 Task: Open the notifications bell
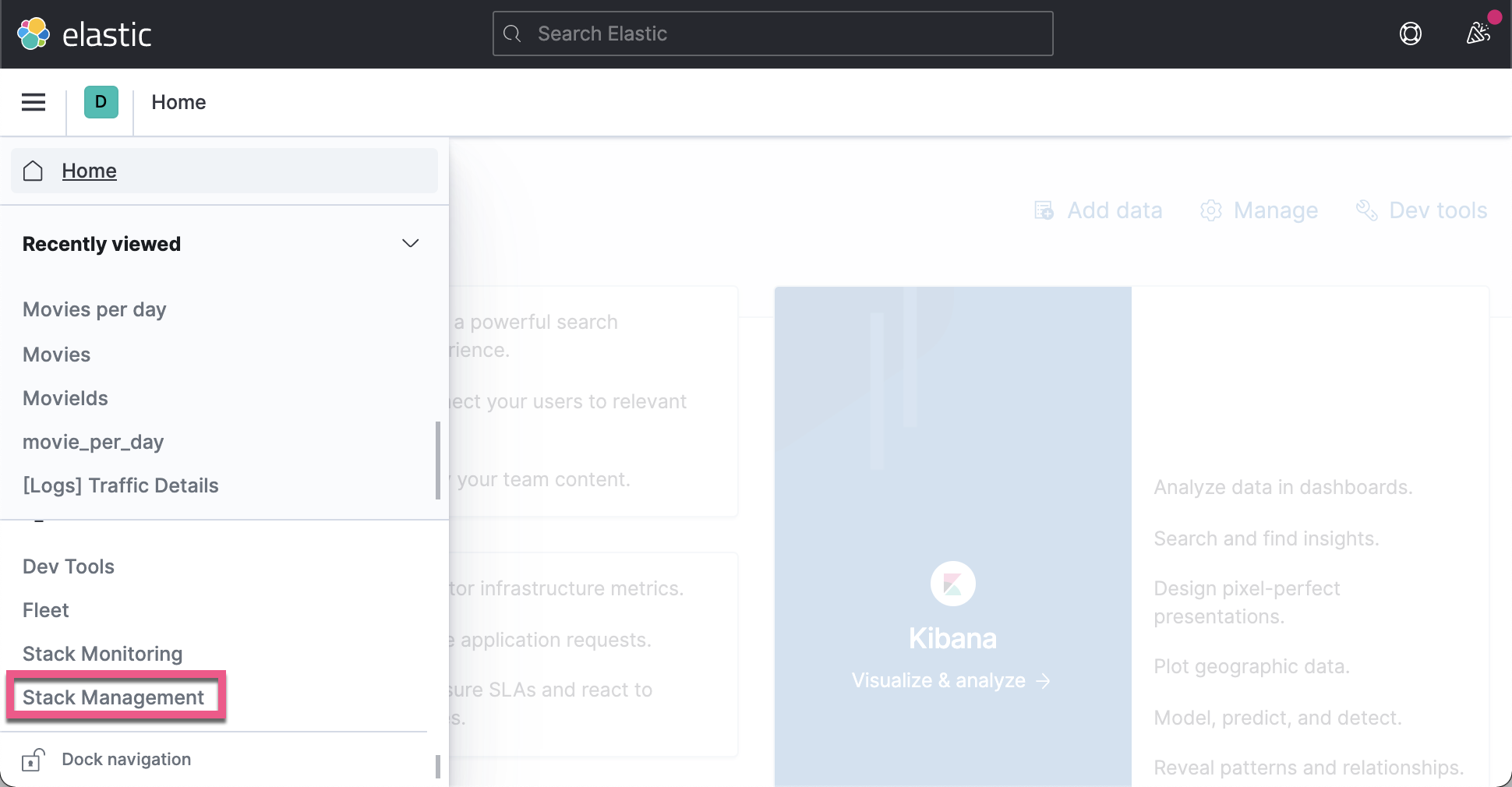coord(1478,34)
